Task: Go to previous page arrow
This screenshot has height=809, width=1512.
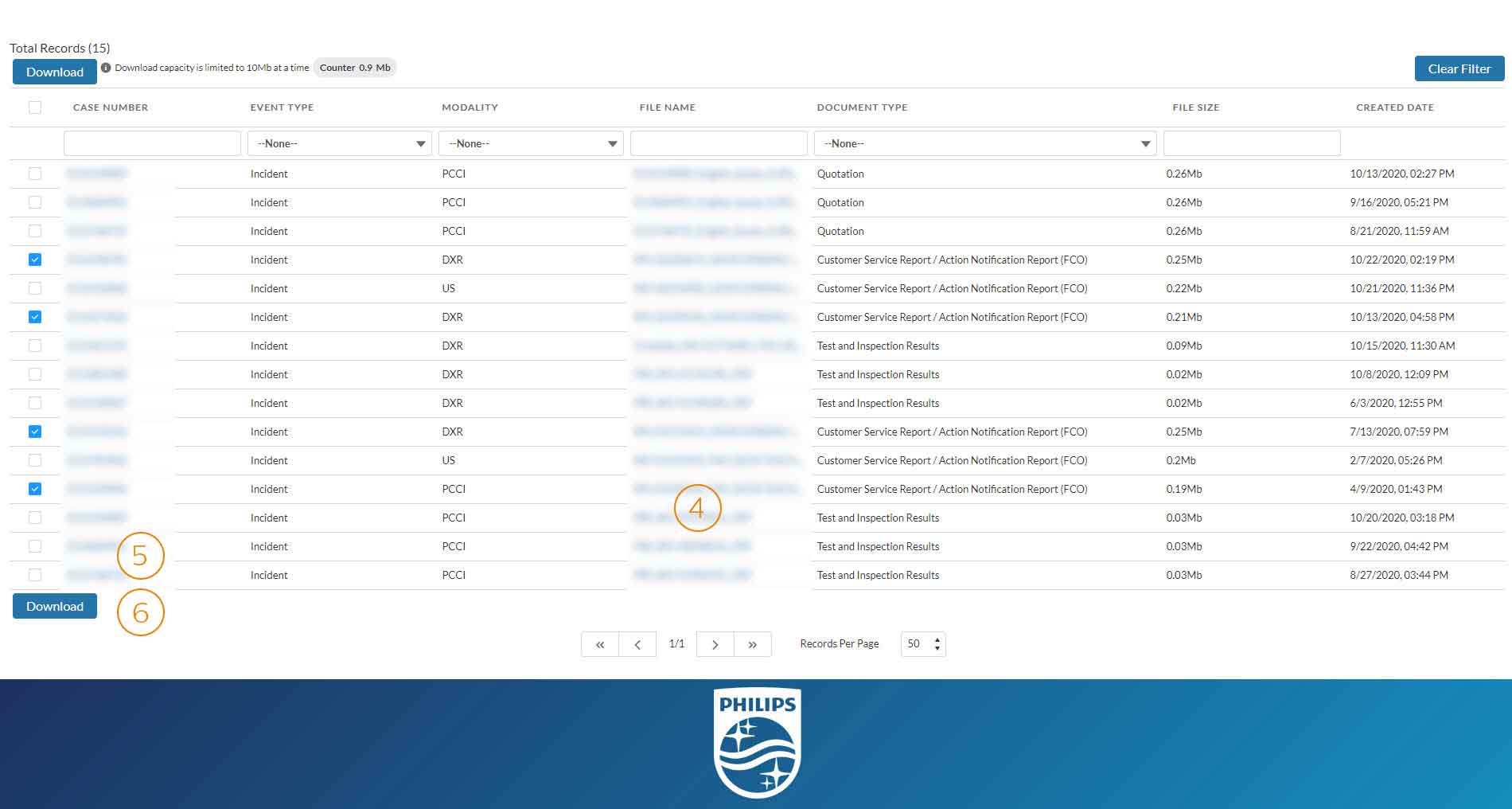Action: point(637,644)
